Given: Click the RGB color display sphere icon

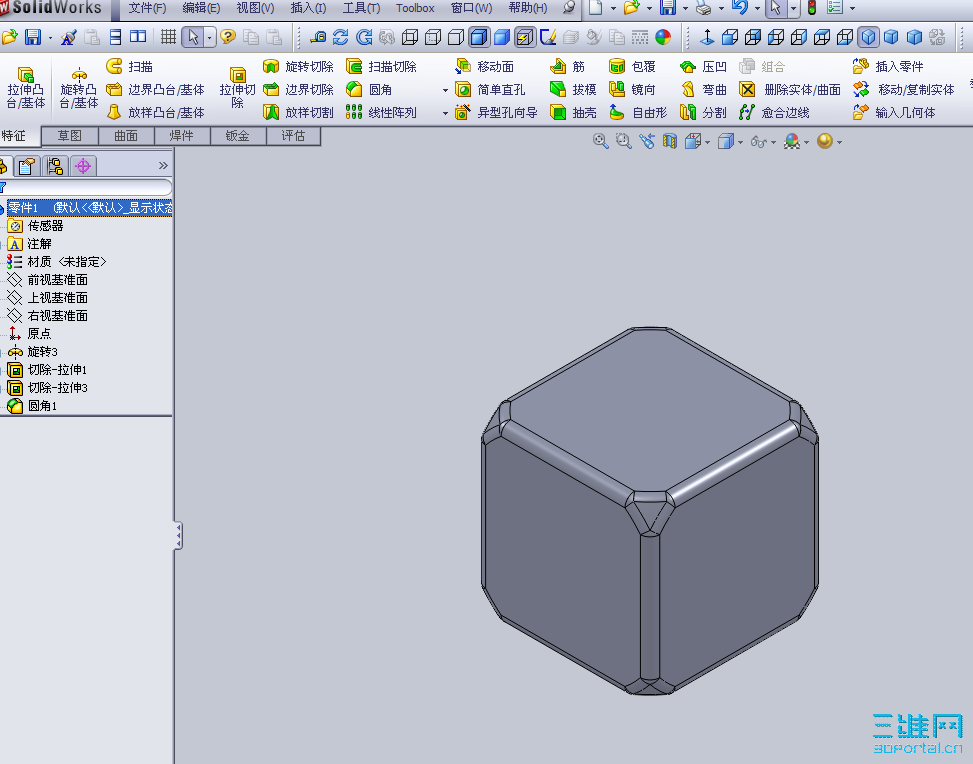Looking at the screenshot, I should (663, 37).
